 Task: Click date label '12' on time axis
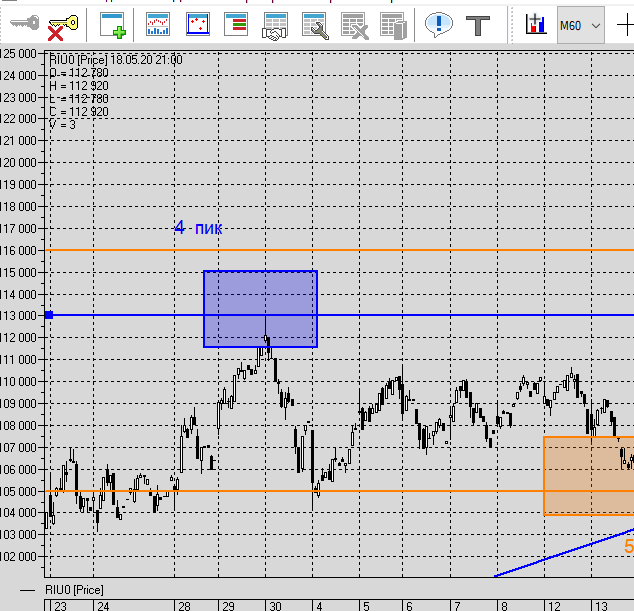point(554,606)
